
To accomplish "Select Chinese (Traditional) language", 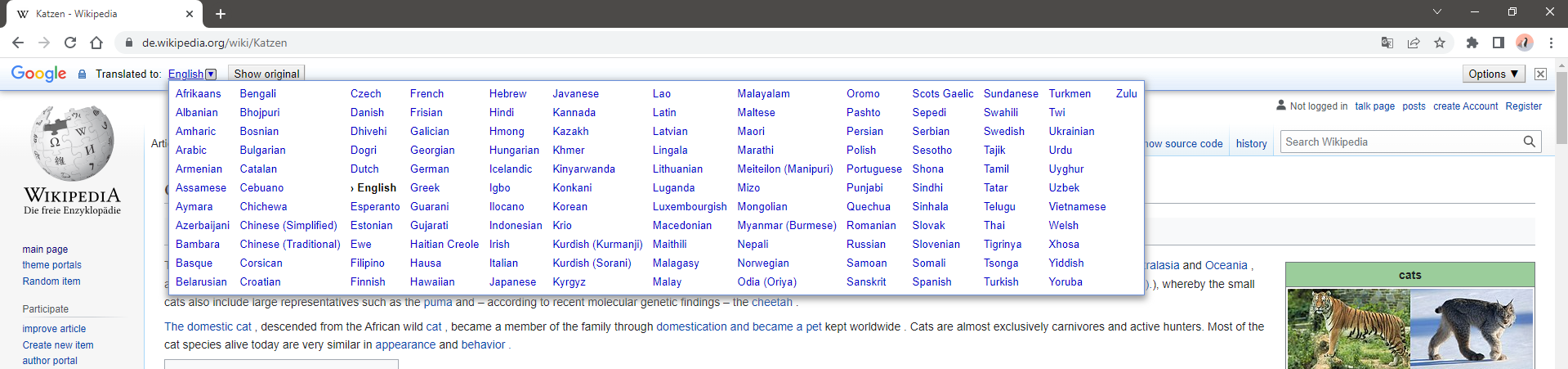I will [290, 244].
